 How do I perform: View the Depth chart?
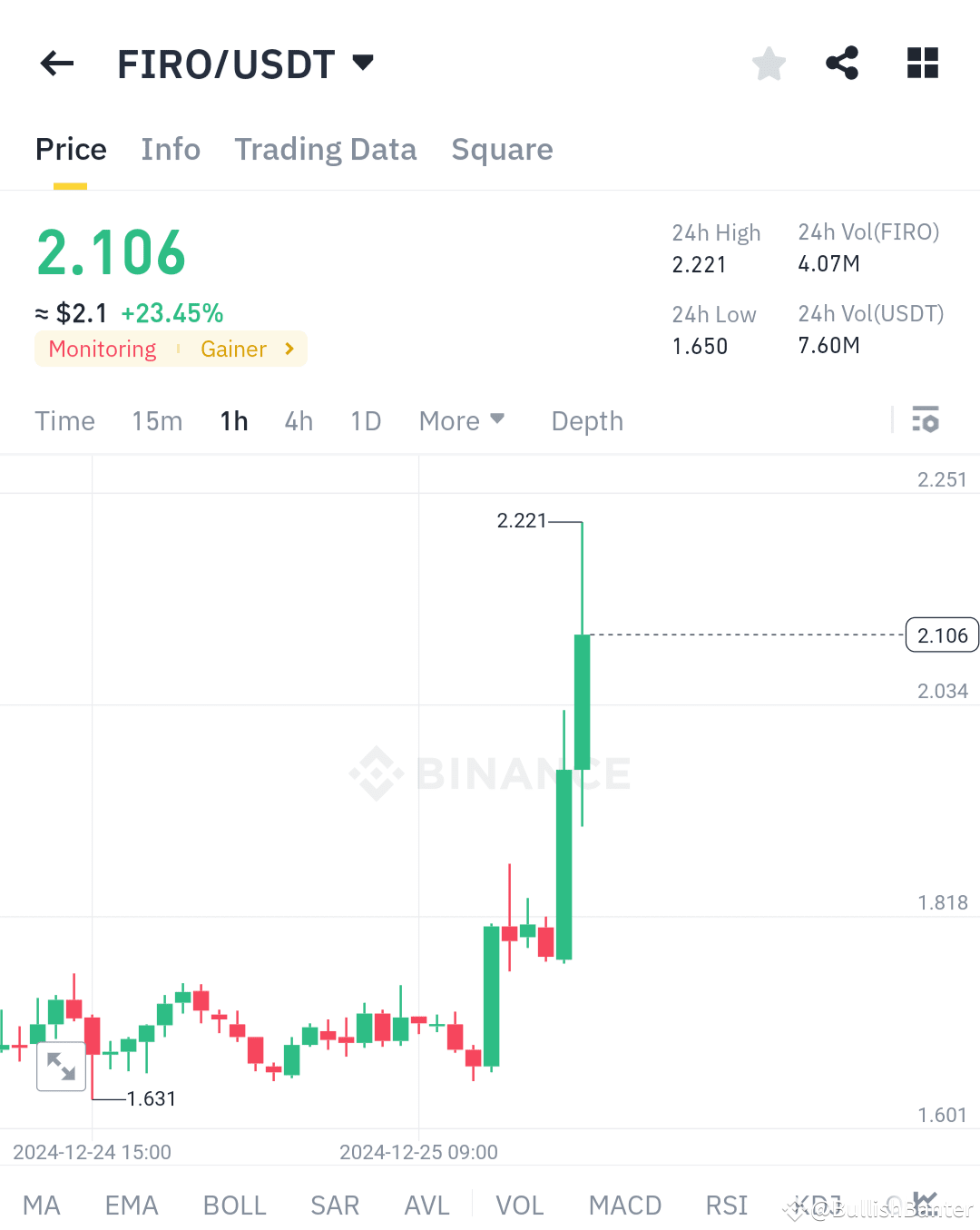[x=586, y=419]
